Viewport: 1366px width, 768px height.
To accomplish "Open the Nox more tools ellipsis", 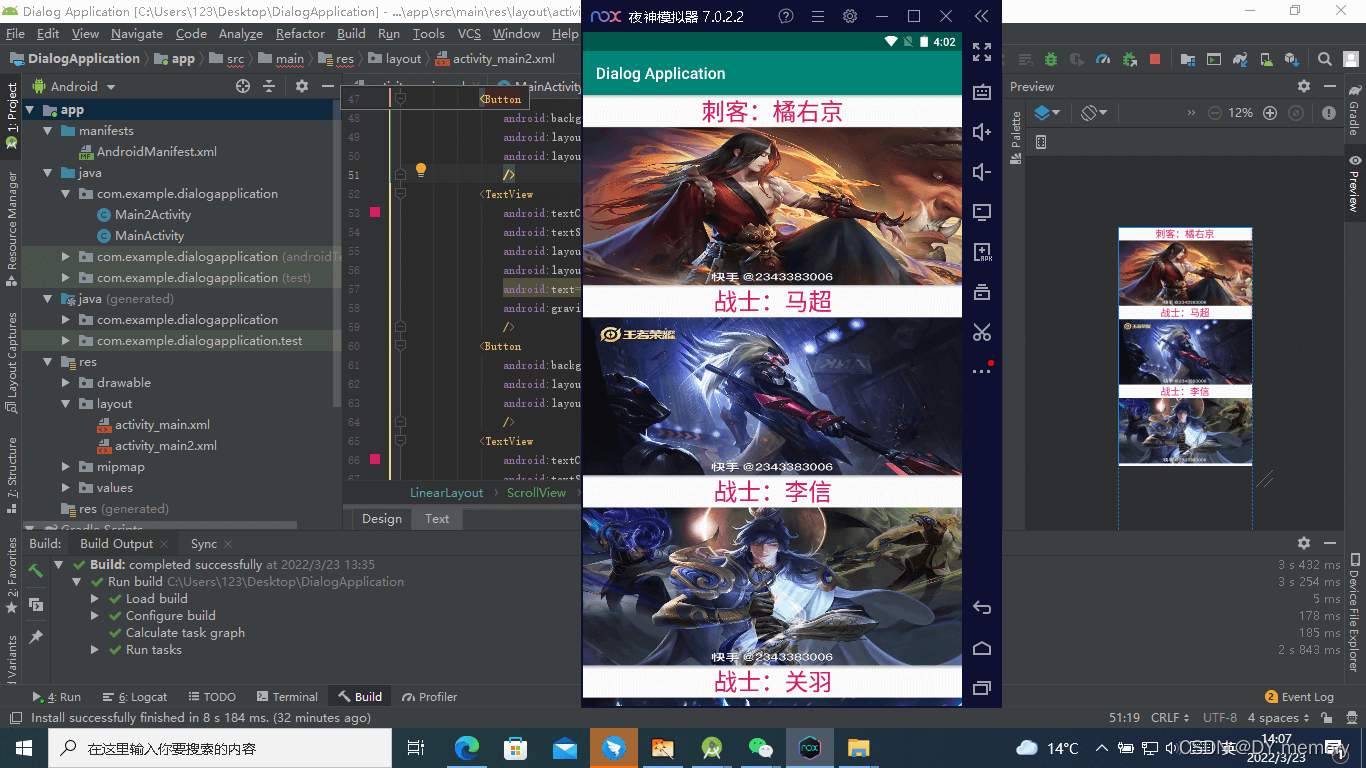I will click(x=982, y=370).
